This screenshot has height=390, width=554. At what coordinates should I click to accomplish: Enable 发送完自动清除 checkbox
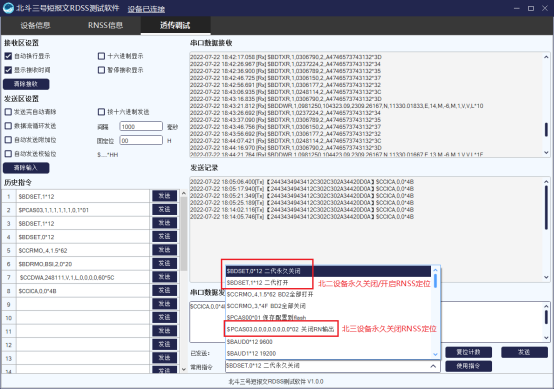pyautogui.click(x=8, y=112)
